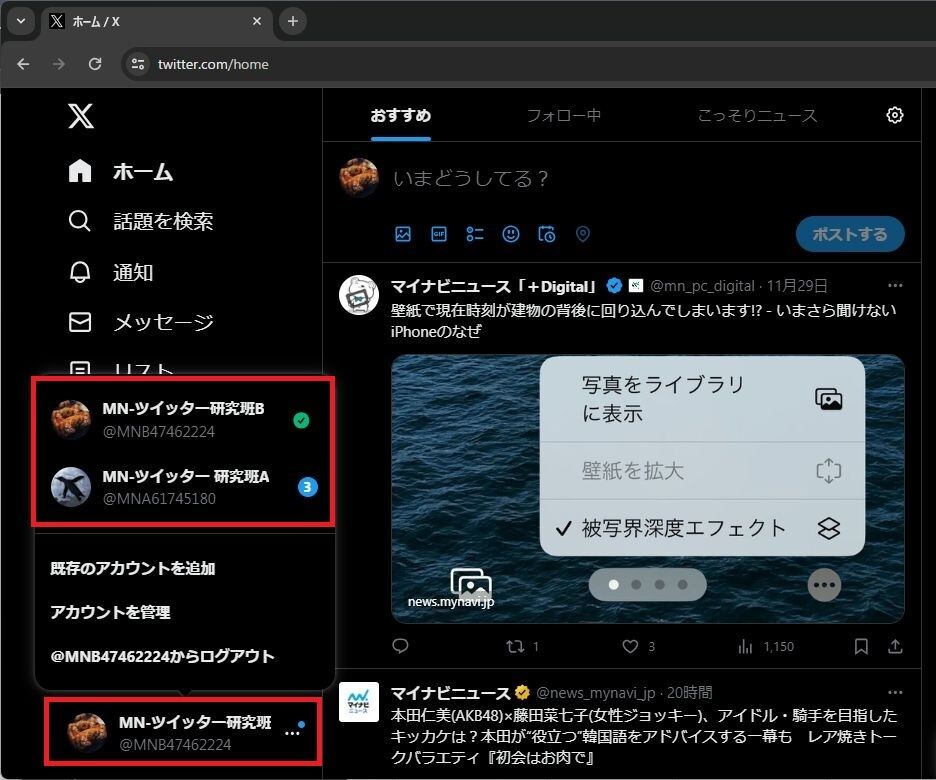Open マイナビニュース +Digital profile avatar
Screen dimensions: 936x780
tap(359, 295)
